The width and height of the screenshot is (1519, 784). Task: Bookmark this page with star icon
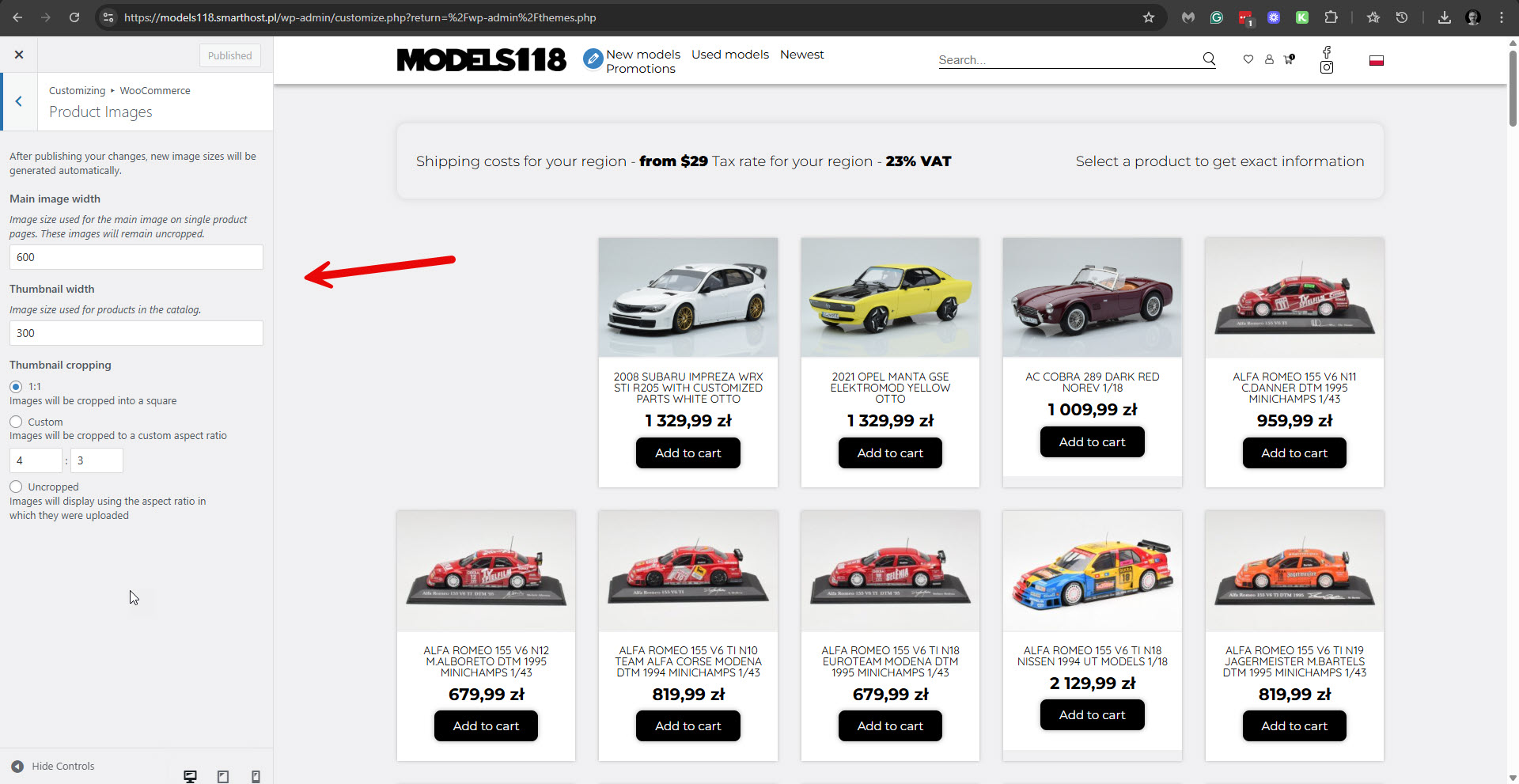[1149, 17]
